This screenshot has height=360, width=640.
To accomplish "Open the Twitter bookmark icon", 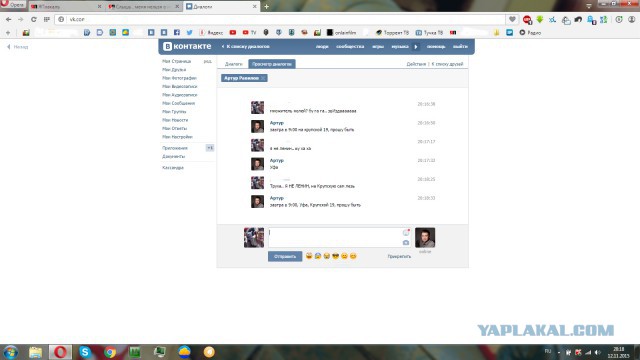I will [189, 32].
